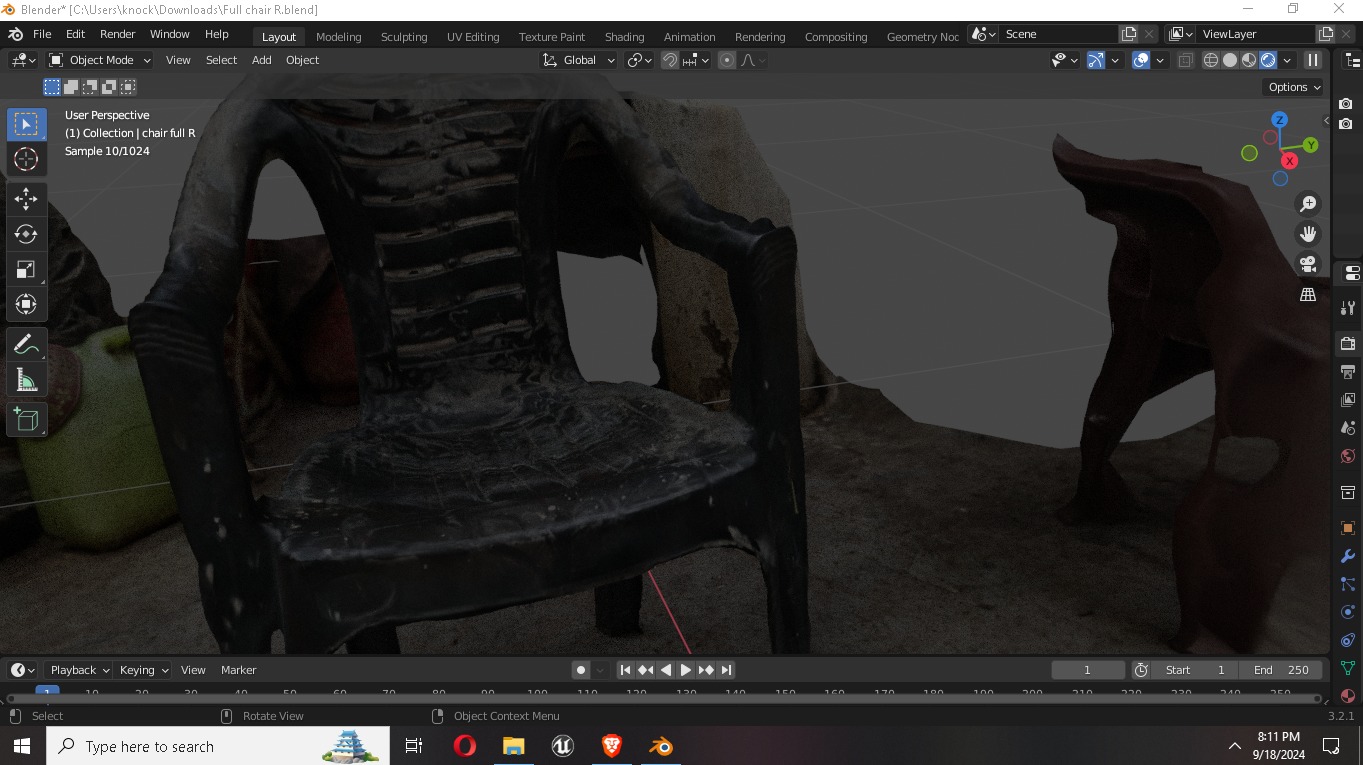Click the Z axis on navigation gizmo
This screenshot has width=1363, height=765.
[1279, 120]
